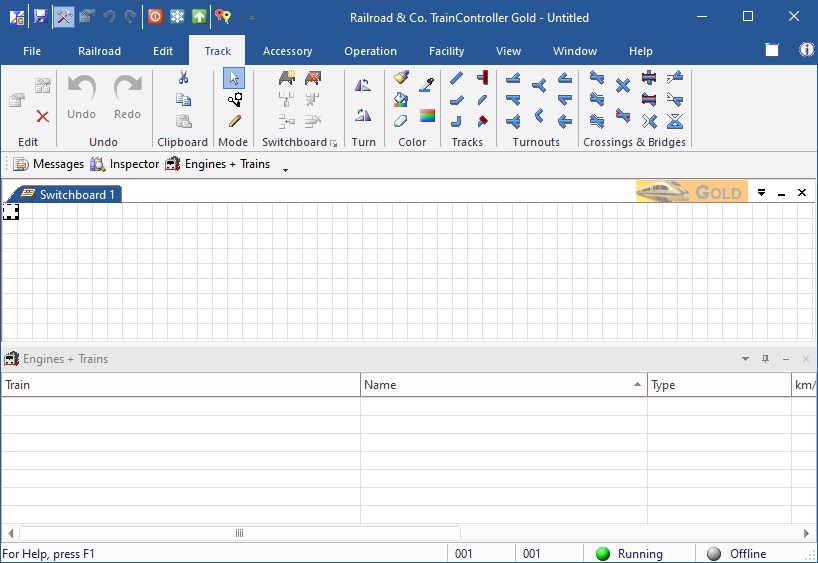
Task: Click the paint brush icon in Color
Action: 401,78
